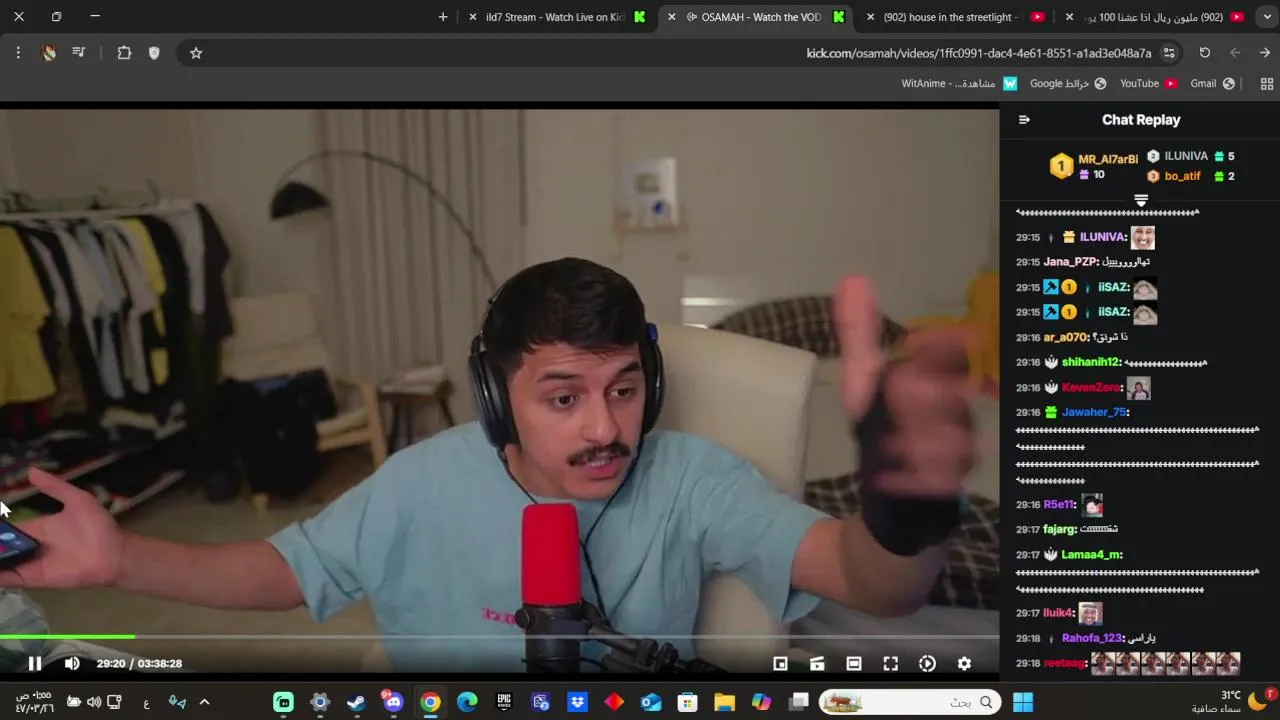Open the playback speed control
Viewport: 1280px width, 720px height.
coord(927,663)
